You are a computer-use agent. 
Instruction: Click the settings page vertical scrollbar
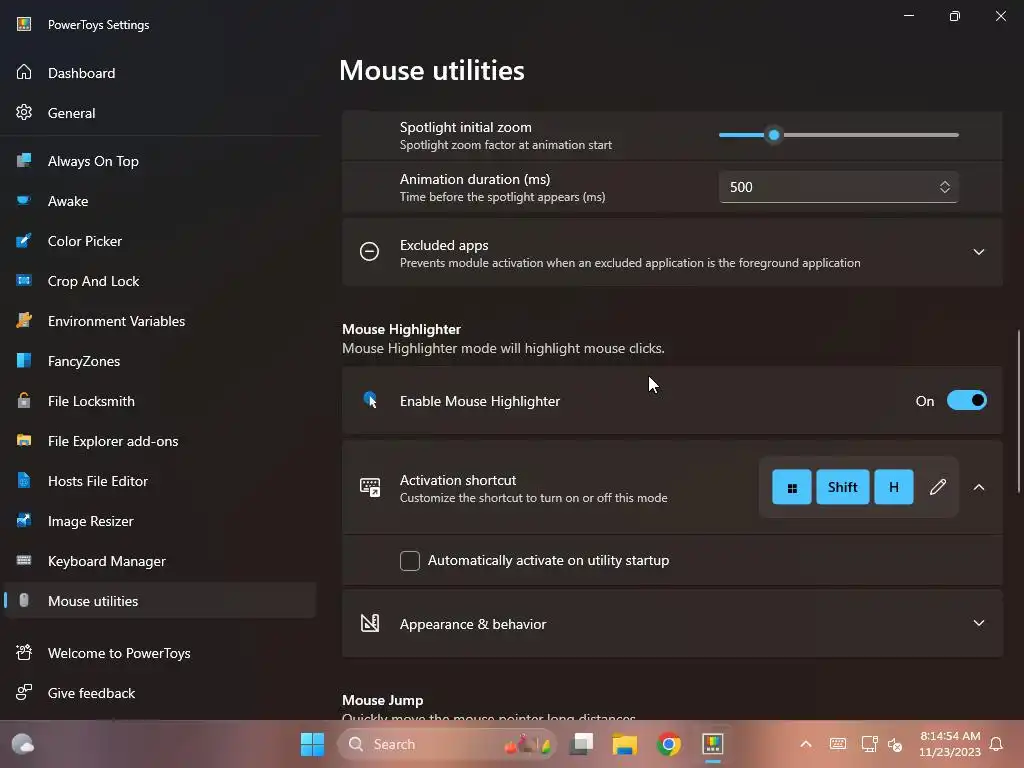pos(1019,411)
